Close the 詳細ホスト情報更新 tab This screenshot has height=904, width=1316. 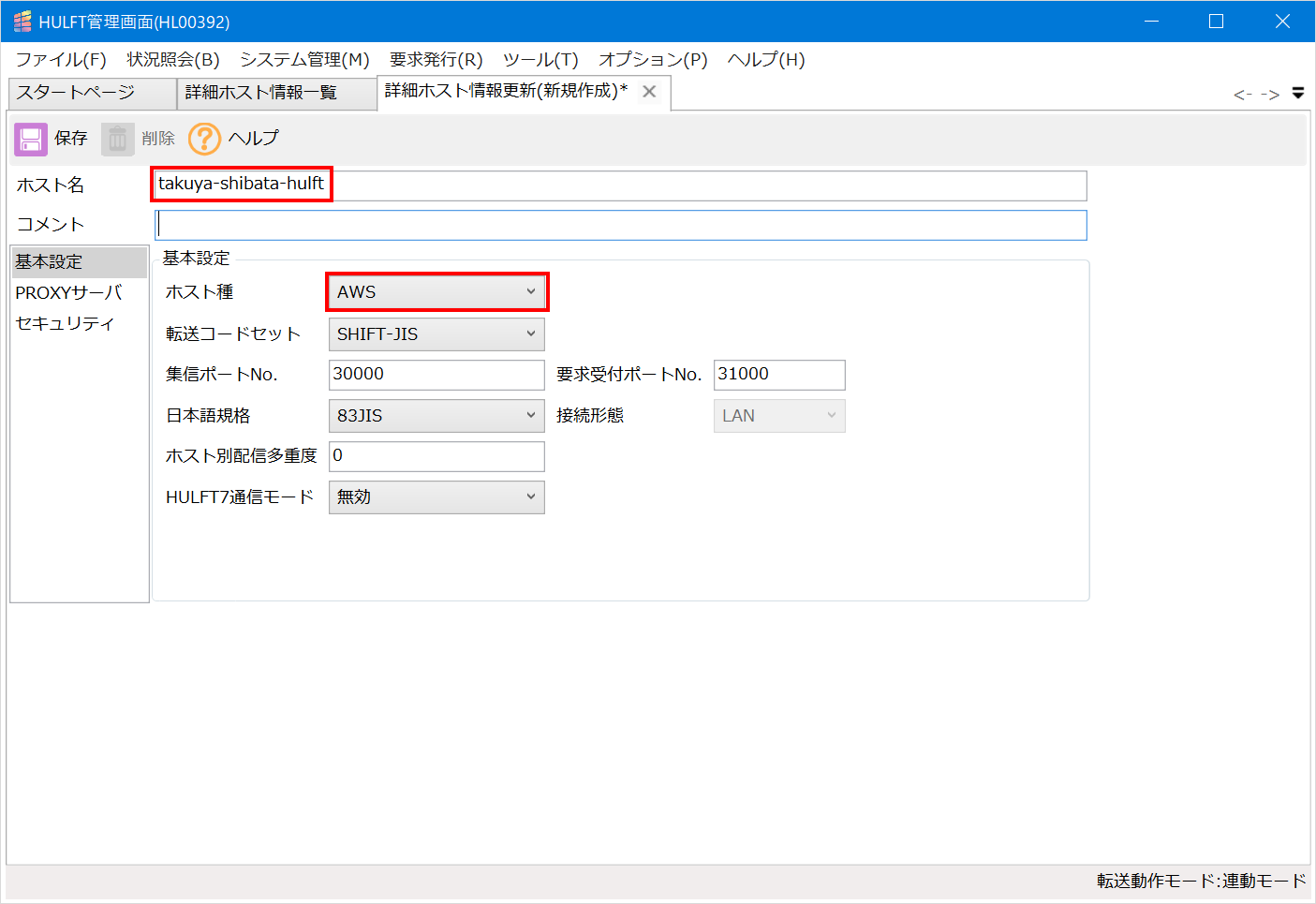pyautogui.click(x=649, y=91)
